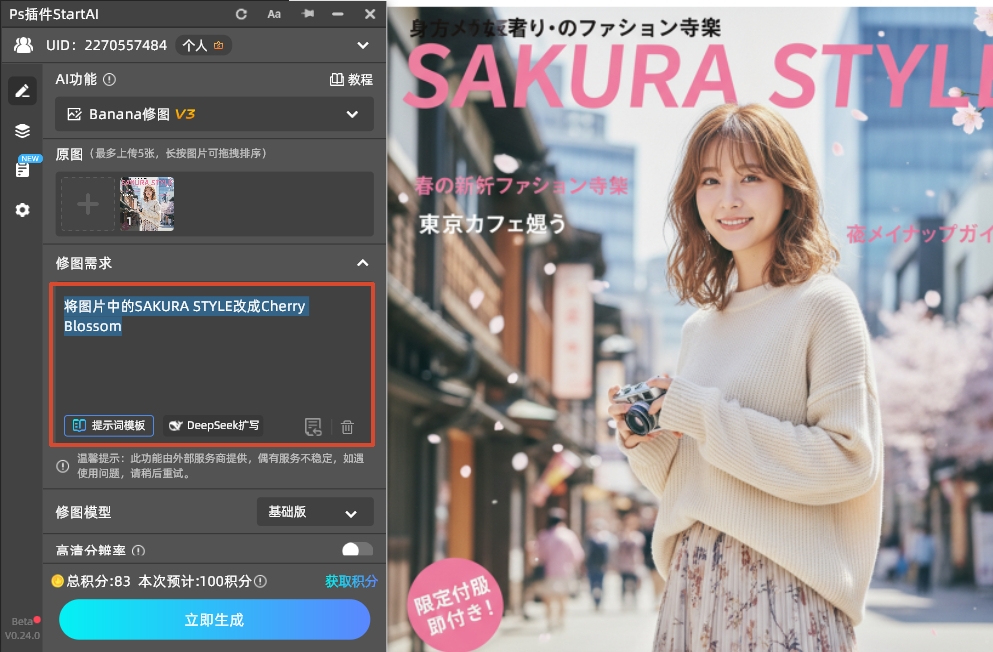Click the 立即生成 generate button
The image size is (993, 652).
tap(214, 620)
